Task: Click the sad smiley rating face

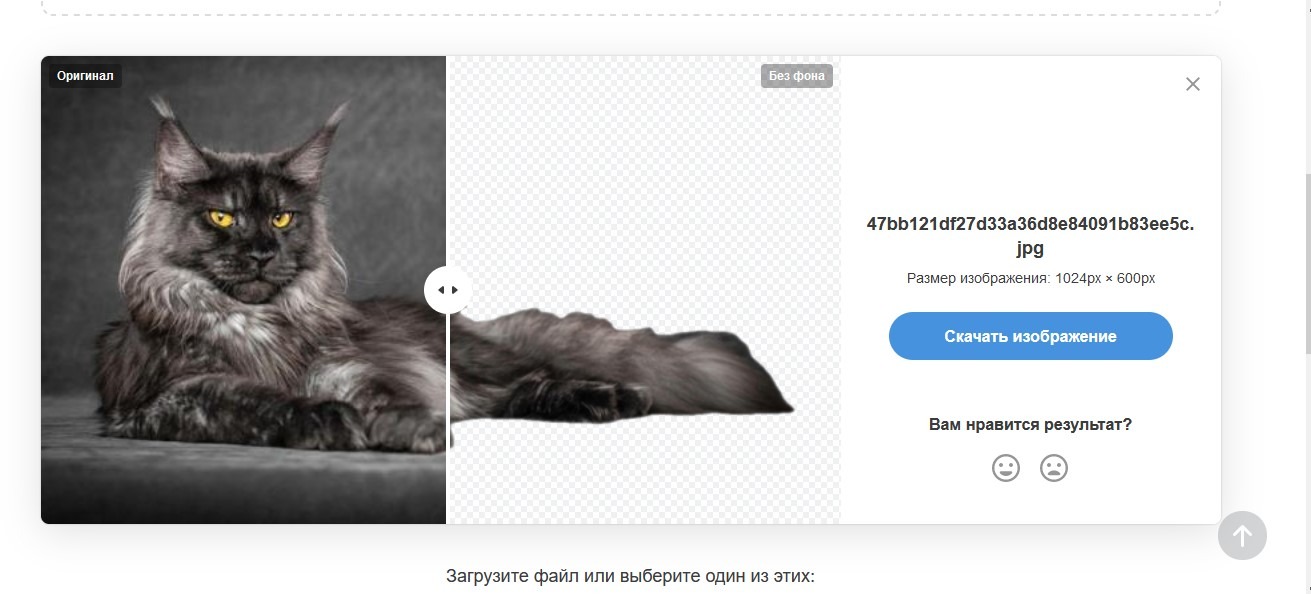Action: tap(1054, 468)
